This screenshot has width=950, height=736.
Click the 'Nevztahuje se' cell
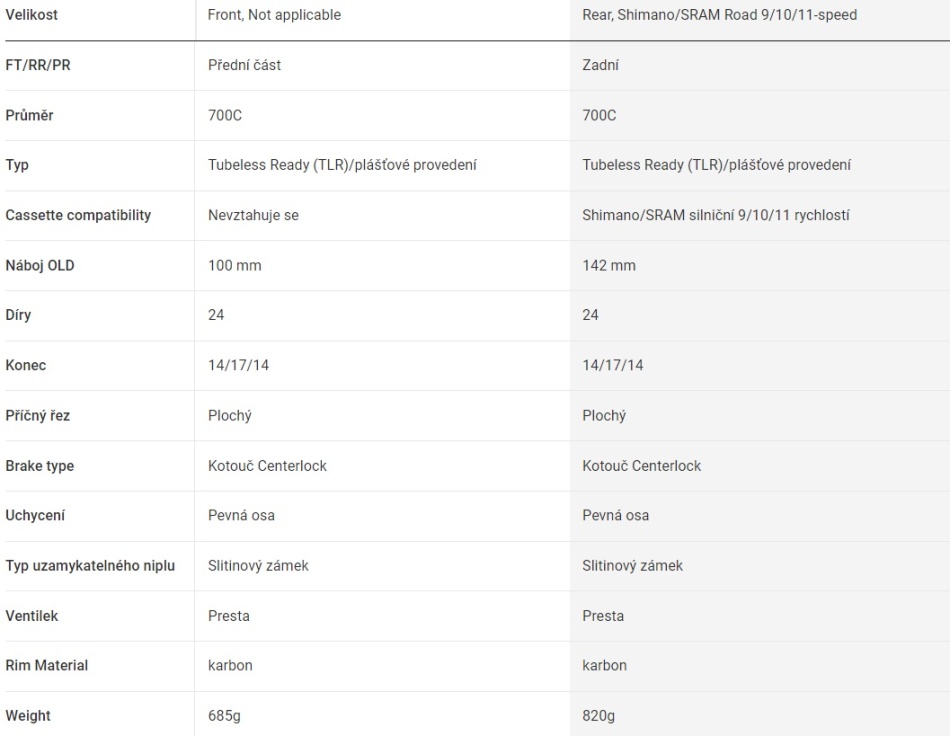point(253,215)
